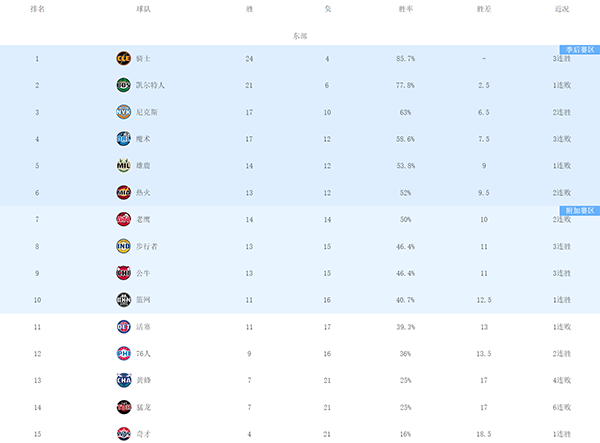Click the 雄鹿 (Bucks) team logo

click(123, 165)
